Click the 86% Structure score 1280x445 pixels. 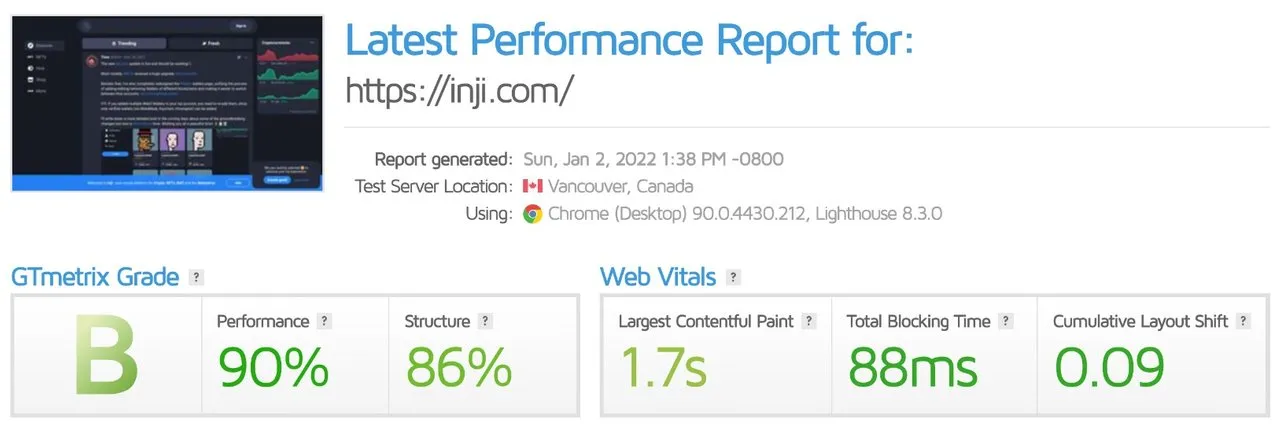coord(458,367)
